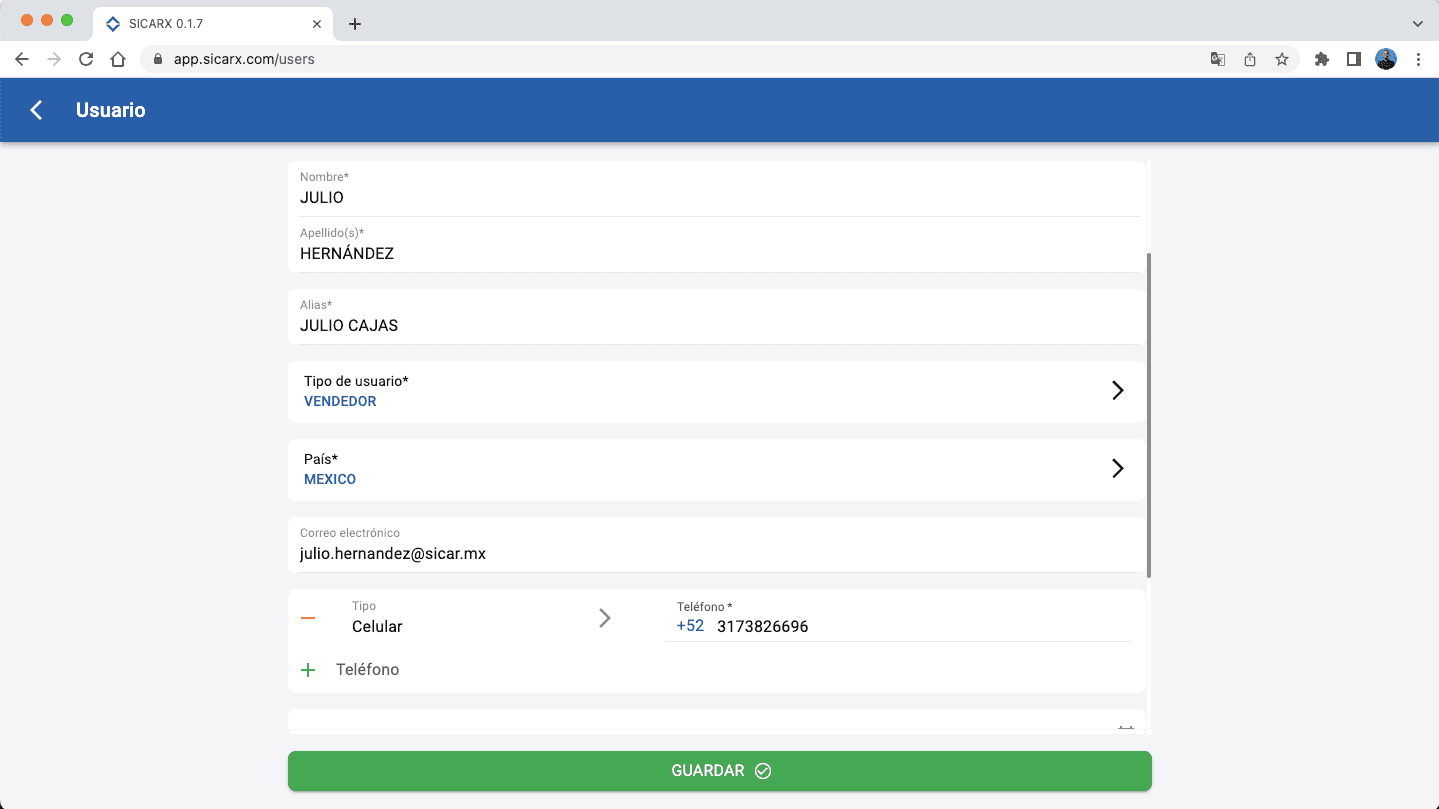Toggle the browser side panel icon
This screenshot has width=1439, height=809.
(1354, 59)
